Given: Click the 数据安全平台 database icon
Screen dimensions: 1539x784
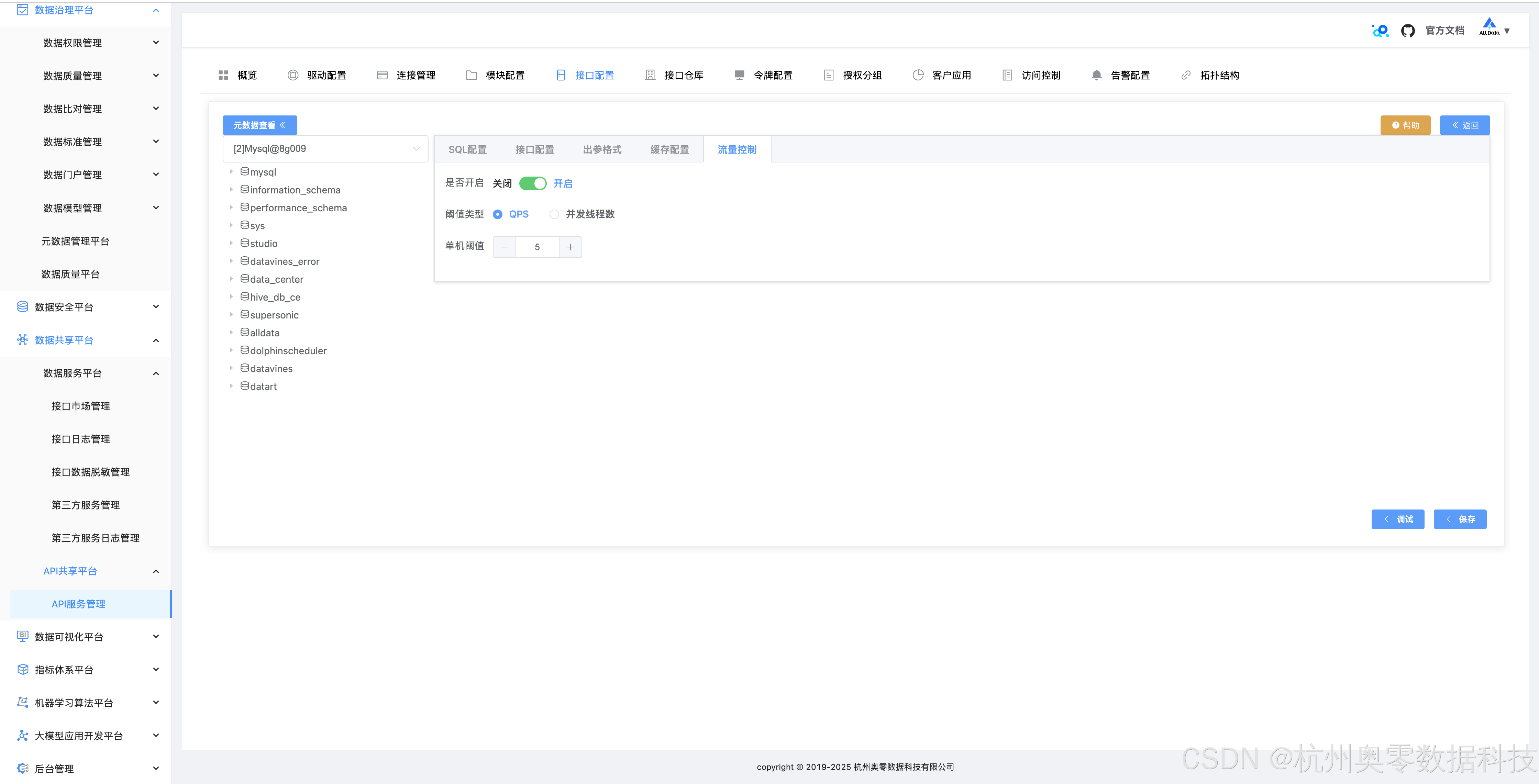Looking at the screenshot, I should pyautogui.click(x=23, y=307).
